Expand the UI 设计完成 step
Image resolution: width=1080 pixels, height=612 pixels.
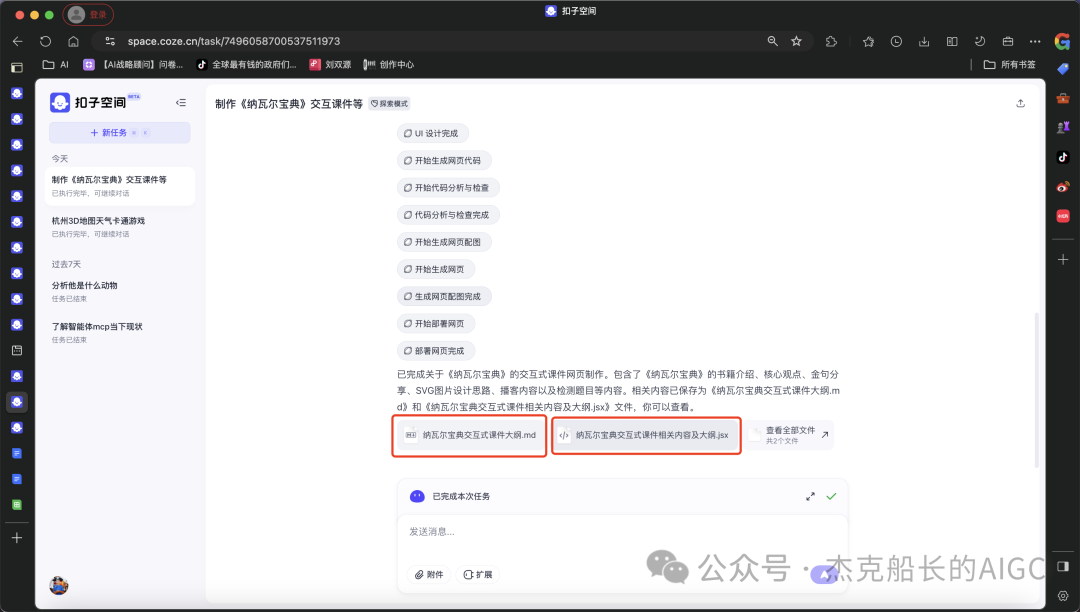coord(433,134)
